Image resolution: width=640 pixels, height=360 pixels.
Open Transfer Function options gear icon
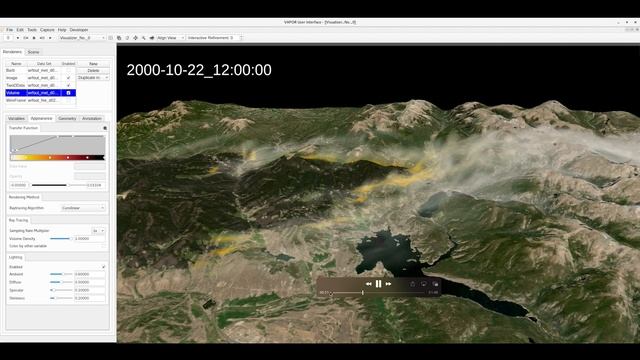pyautogui.click(x=105, y=128)
